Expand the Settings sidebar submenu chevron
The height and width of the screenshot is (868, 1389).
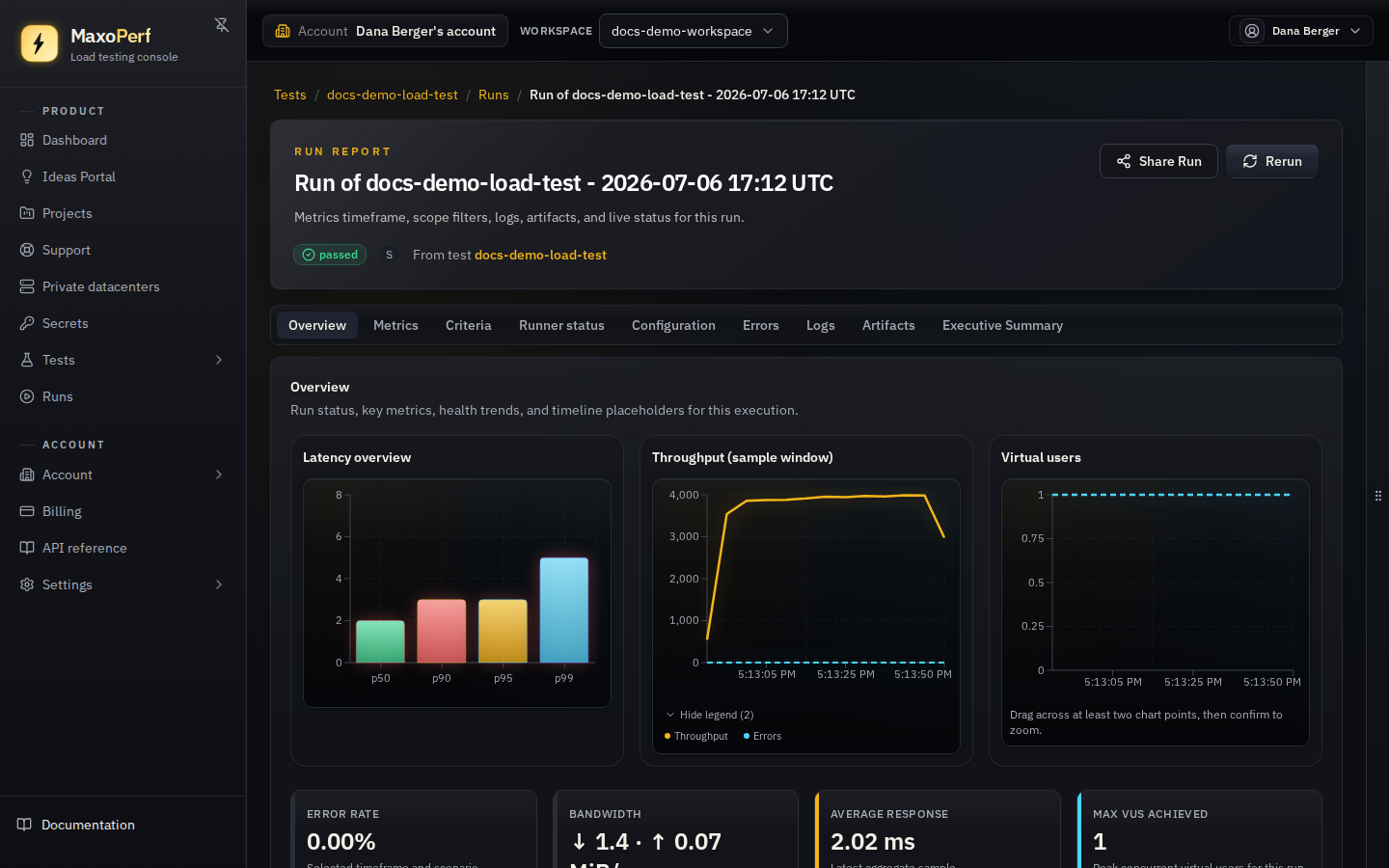click(219, 584)
